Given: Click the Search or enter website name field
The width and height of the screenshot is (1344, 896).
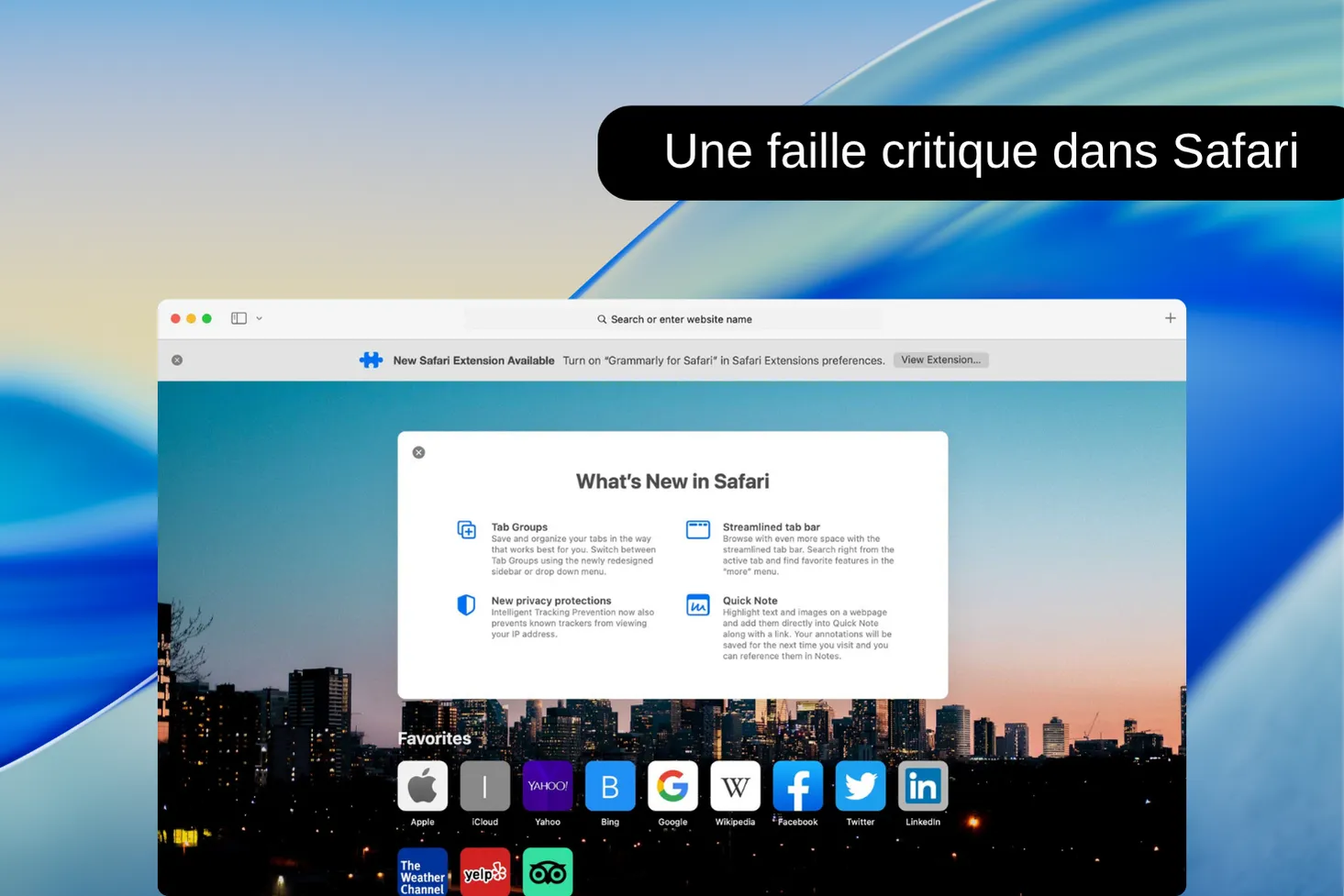Looking at the screenshot, I should click(x=673, y=319).
